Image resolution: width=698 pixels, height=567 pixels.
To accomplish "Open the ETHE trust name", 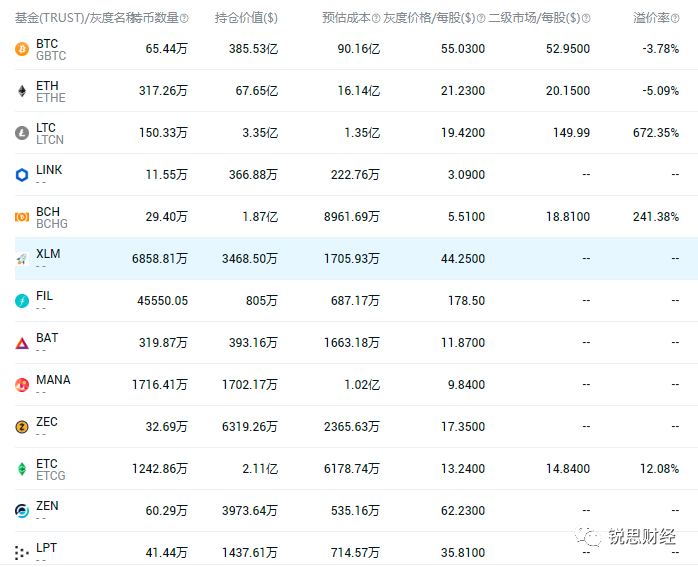I will [x=51, y=98].
